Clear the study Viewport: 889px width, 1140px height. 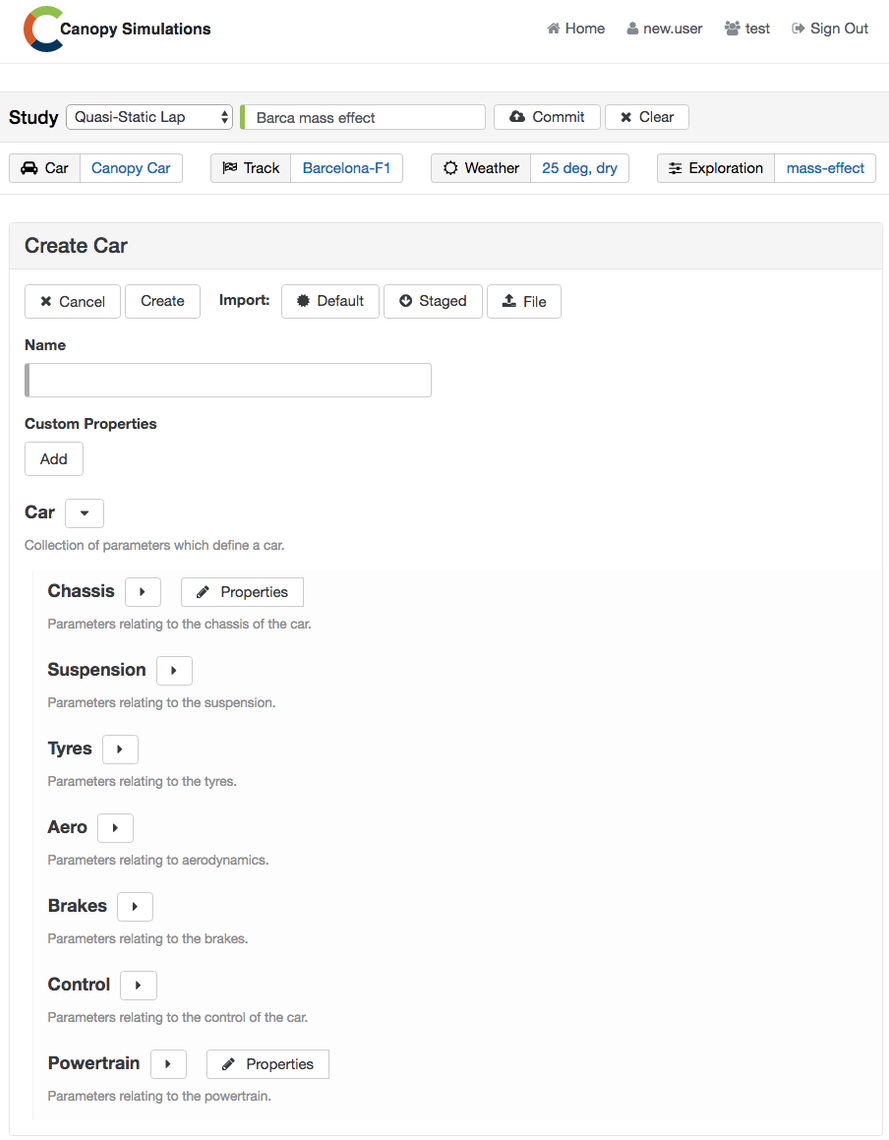(x=647, y=117)
